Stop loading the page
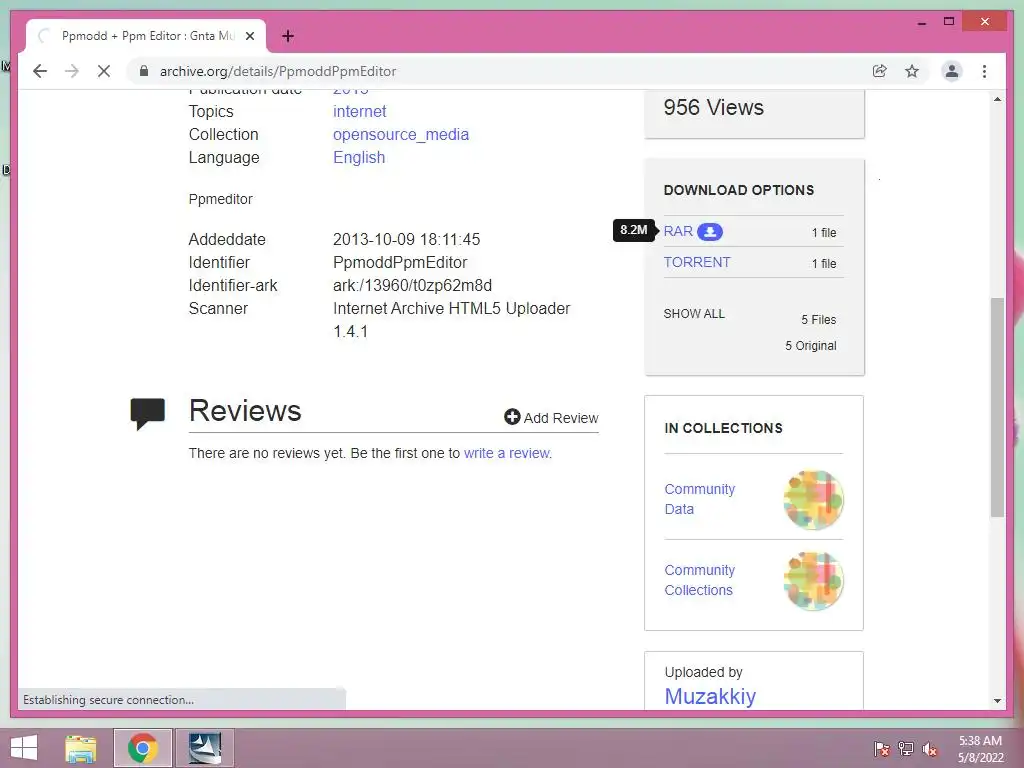This screenshot has height=768, width=1024. (104, 71)
